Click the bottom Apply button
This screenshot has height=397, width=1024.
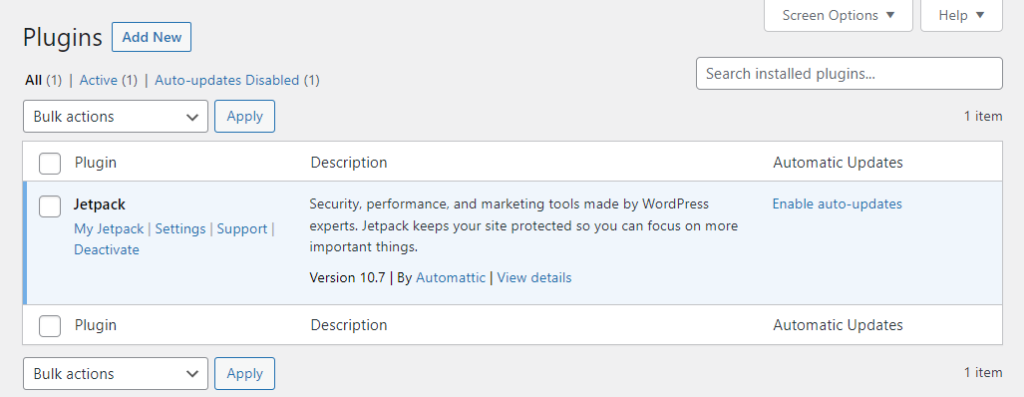[x=244, y=373]
